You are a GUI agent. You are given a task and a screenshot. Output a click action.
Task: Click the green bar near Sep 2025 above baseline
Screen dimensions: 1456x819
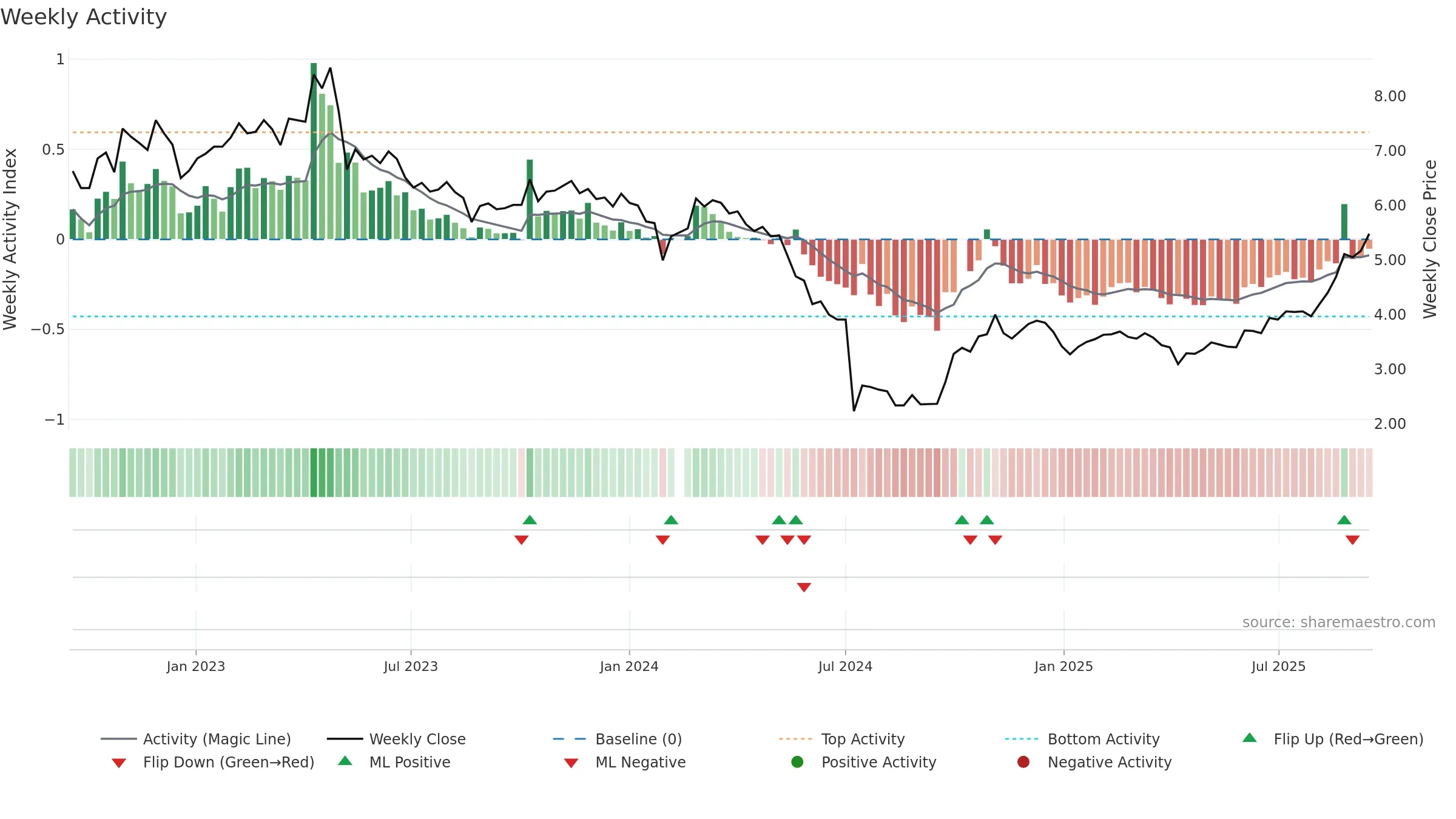point(1344,221)
